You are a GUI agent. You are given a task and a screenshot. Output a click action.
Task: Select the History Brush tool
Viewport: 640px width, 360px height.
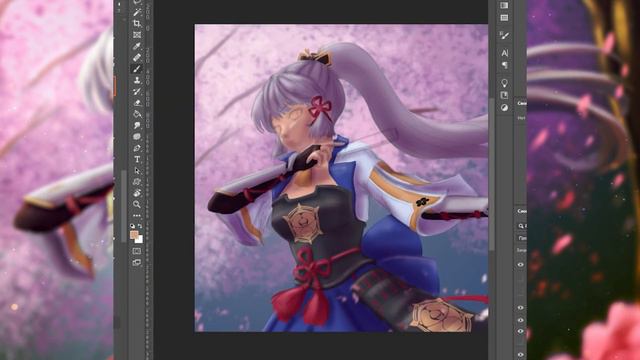pyautogui.click(x=137, y=91)
